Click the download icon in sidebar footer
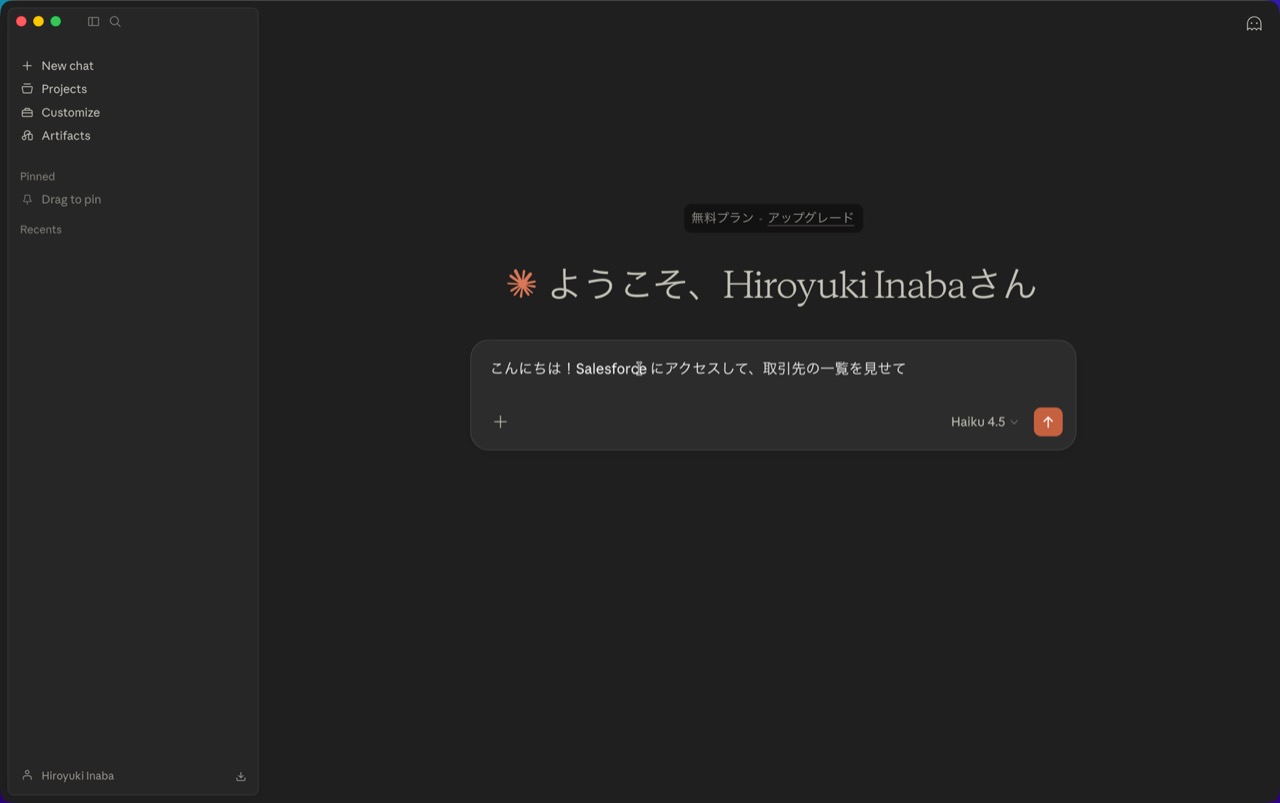Image resolution: width=1280 pixels, height=803 pixels. click(241, 776)
